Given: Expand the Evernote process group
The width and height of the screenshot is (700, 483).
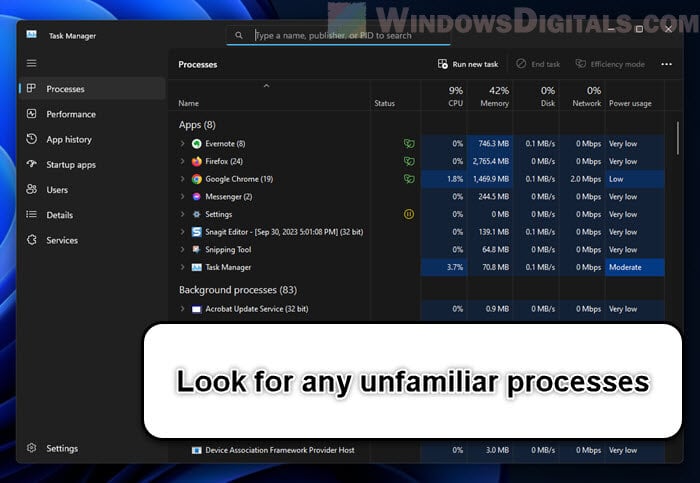Looking at the screenshot, I should pos(182,144).
